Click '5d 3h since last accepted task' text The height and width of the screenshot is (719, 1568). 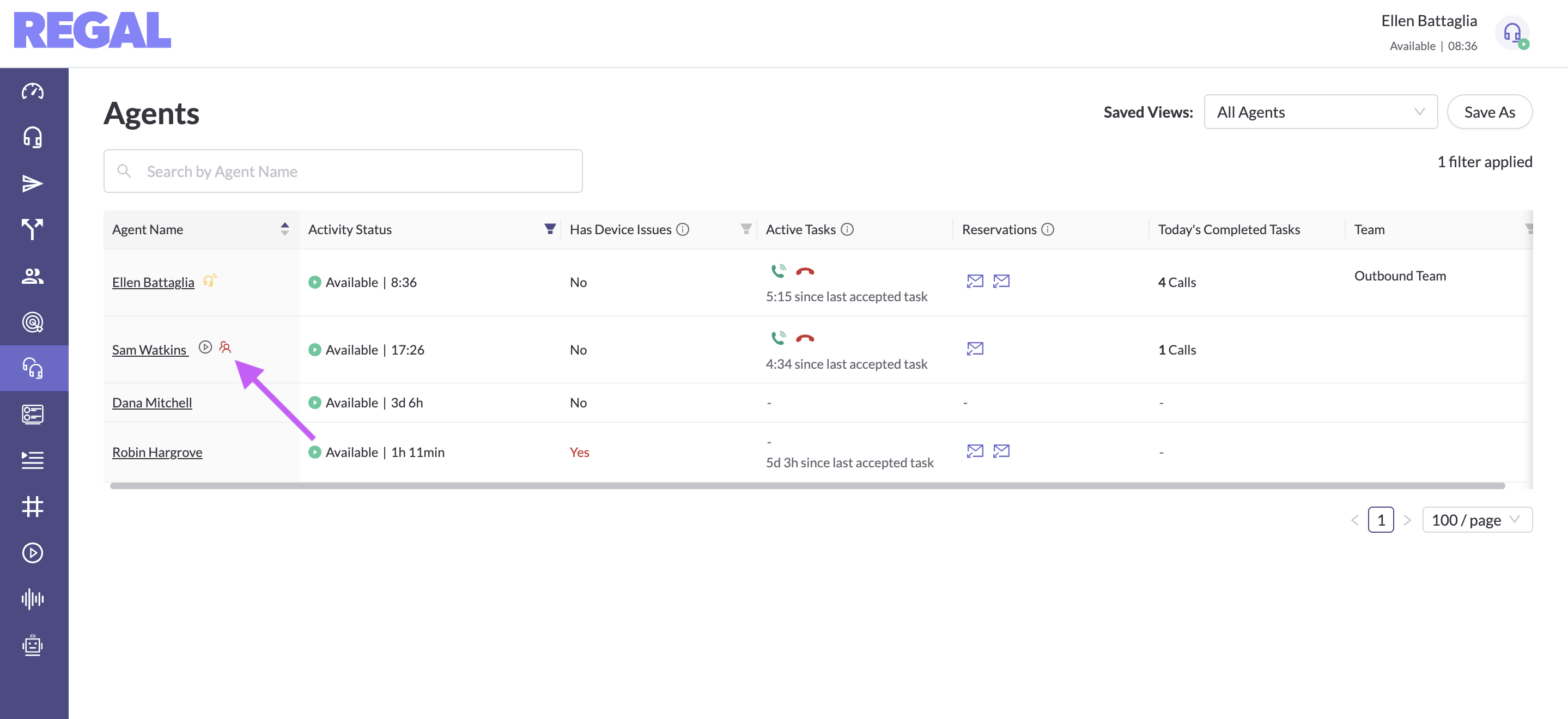click(x=849, y=462)
